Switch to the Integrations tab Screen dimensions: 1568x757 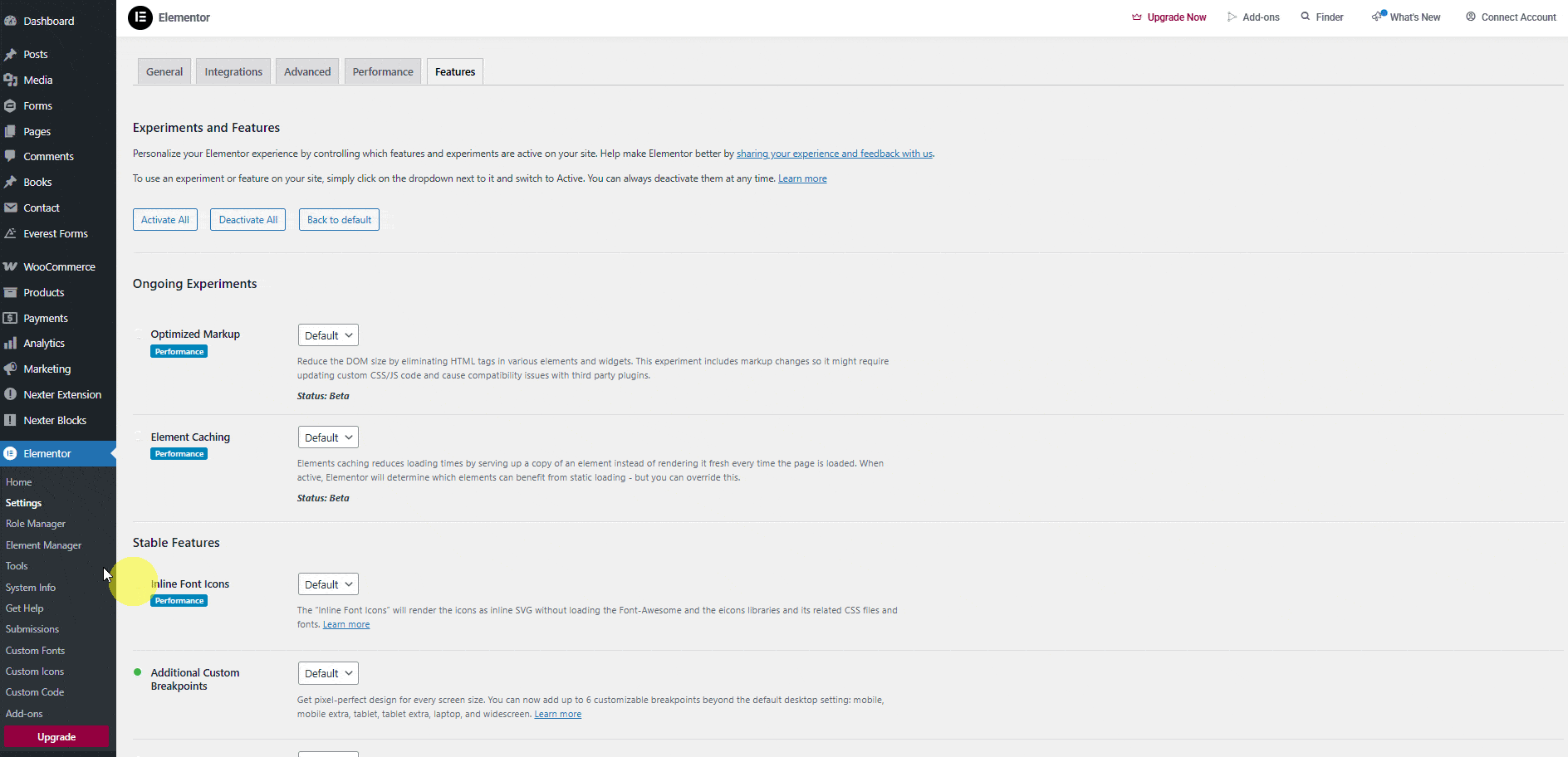coord(233,72)
